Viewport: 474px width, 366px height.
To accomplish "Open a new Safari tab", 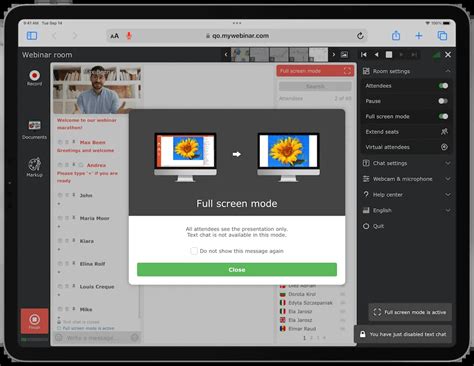I will [x=419, y=36].
